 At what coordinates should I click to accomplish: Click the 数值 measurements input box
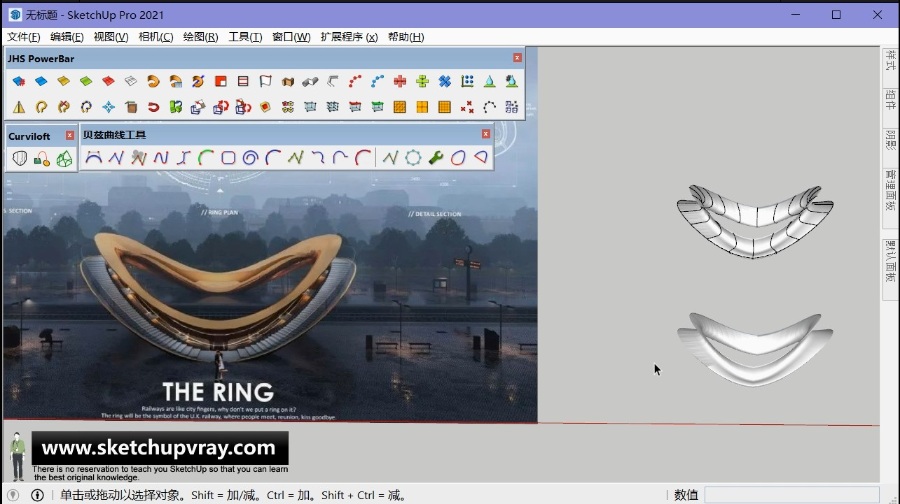[792, 495]
